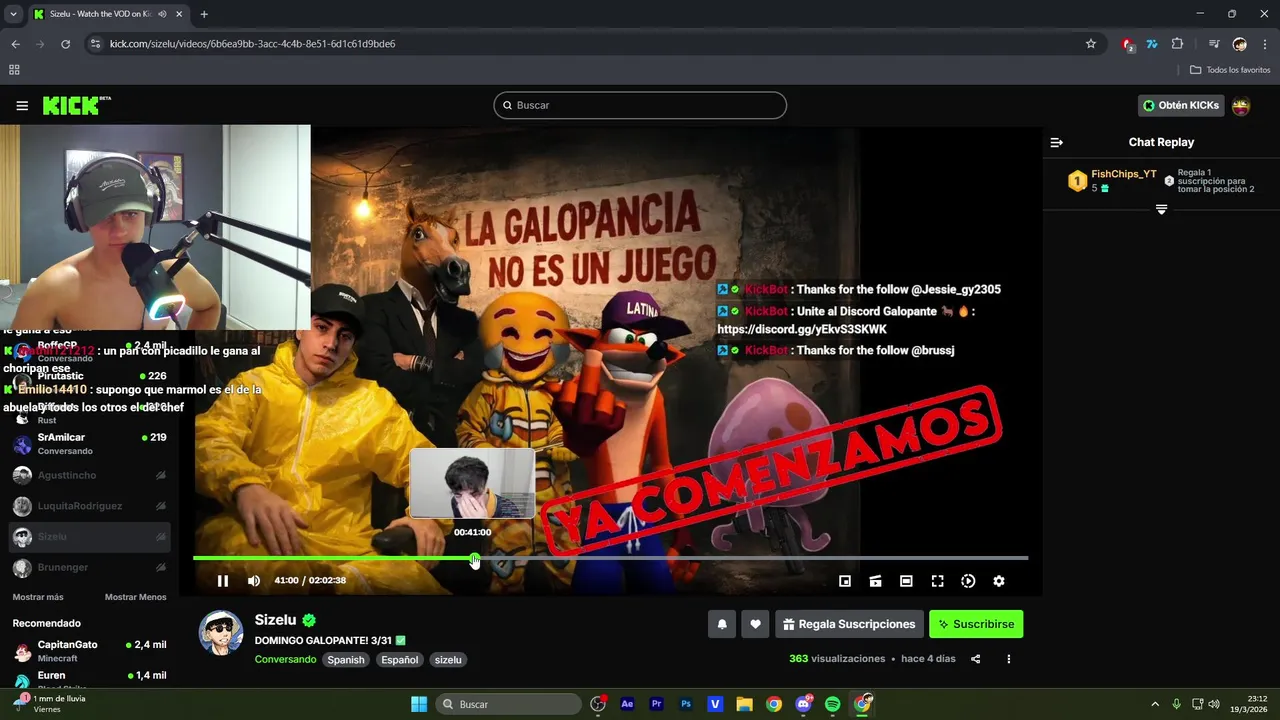Open LuquitaRodriguez channel in sidebar

90,506
